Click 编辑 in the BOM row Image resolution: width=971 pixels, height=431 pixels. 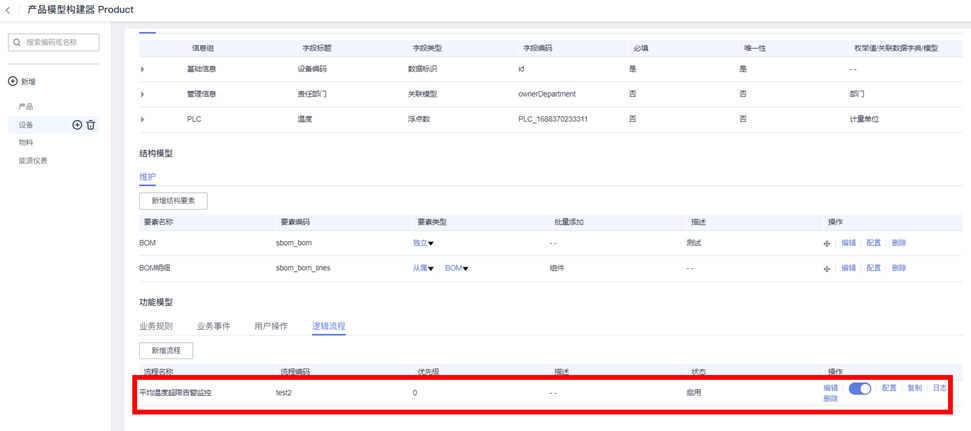click(x=848, y=243)
